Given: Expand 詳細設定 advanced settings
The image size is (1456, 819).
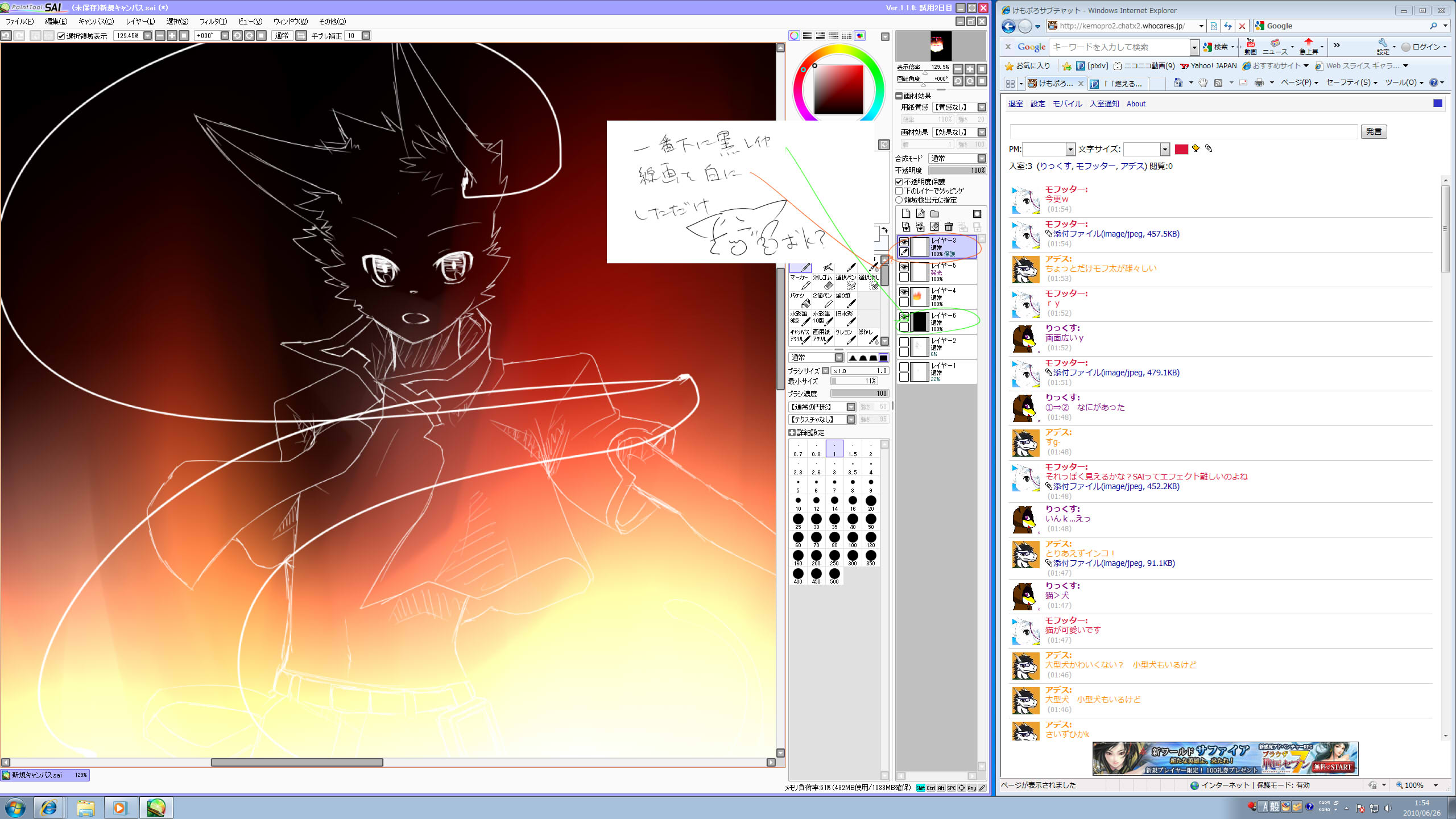Looking at the screenshot, I should 792,433.
